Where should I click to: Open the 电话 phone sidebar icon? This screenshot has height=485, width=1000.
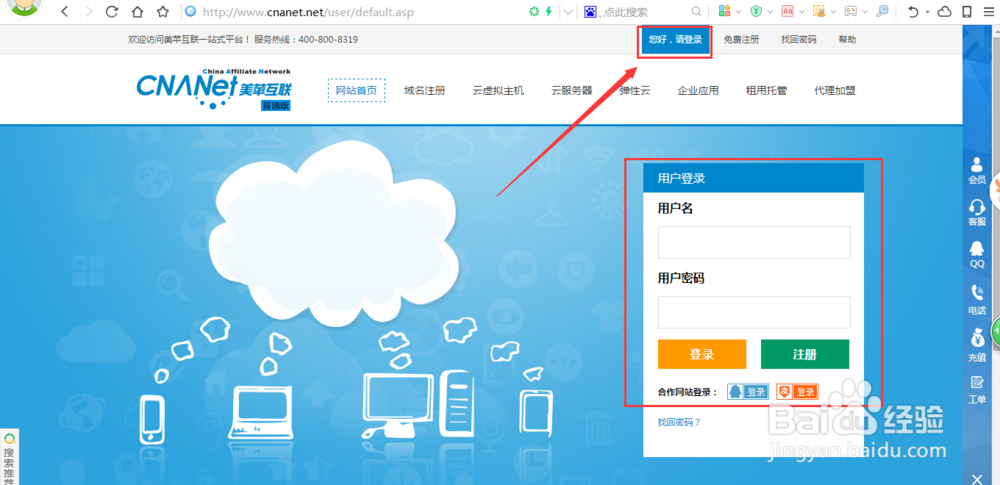(976, 300)
